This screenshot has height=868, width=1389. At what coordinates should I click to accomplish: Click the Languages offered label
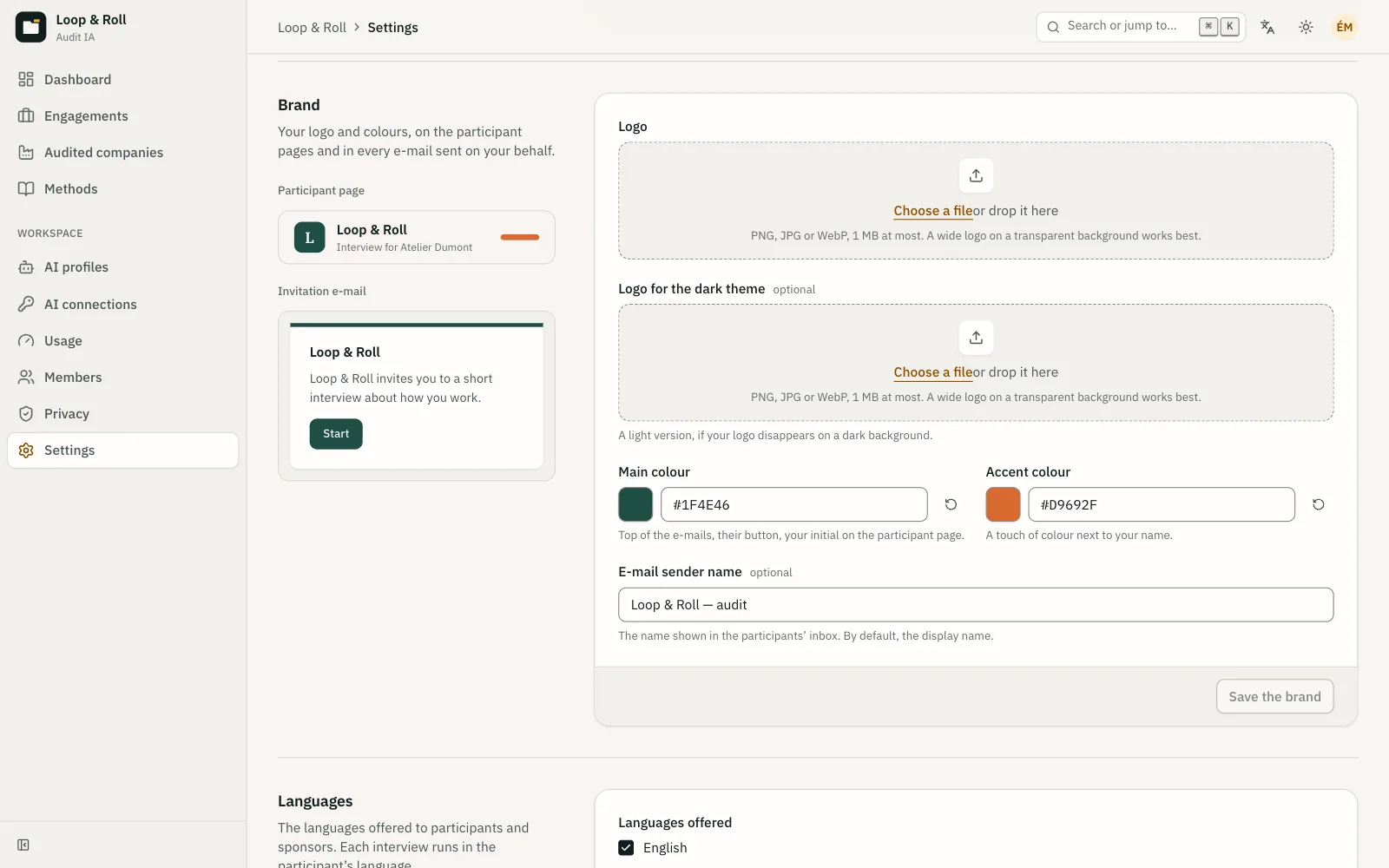pyautogui.click(x=675, y=823)
